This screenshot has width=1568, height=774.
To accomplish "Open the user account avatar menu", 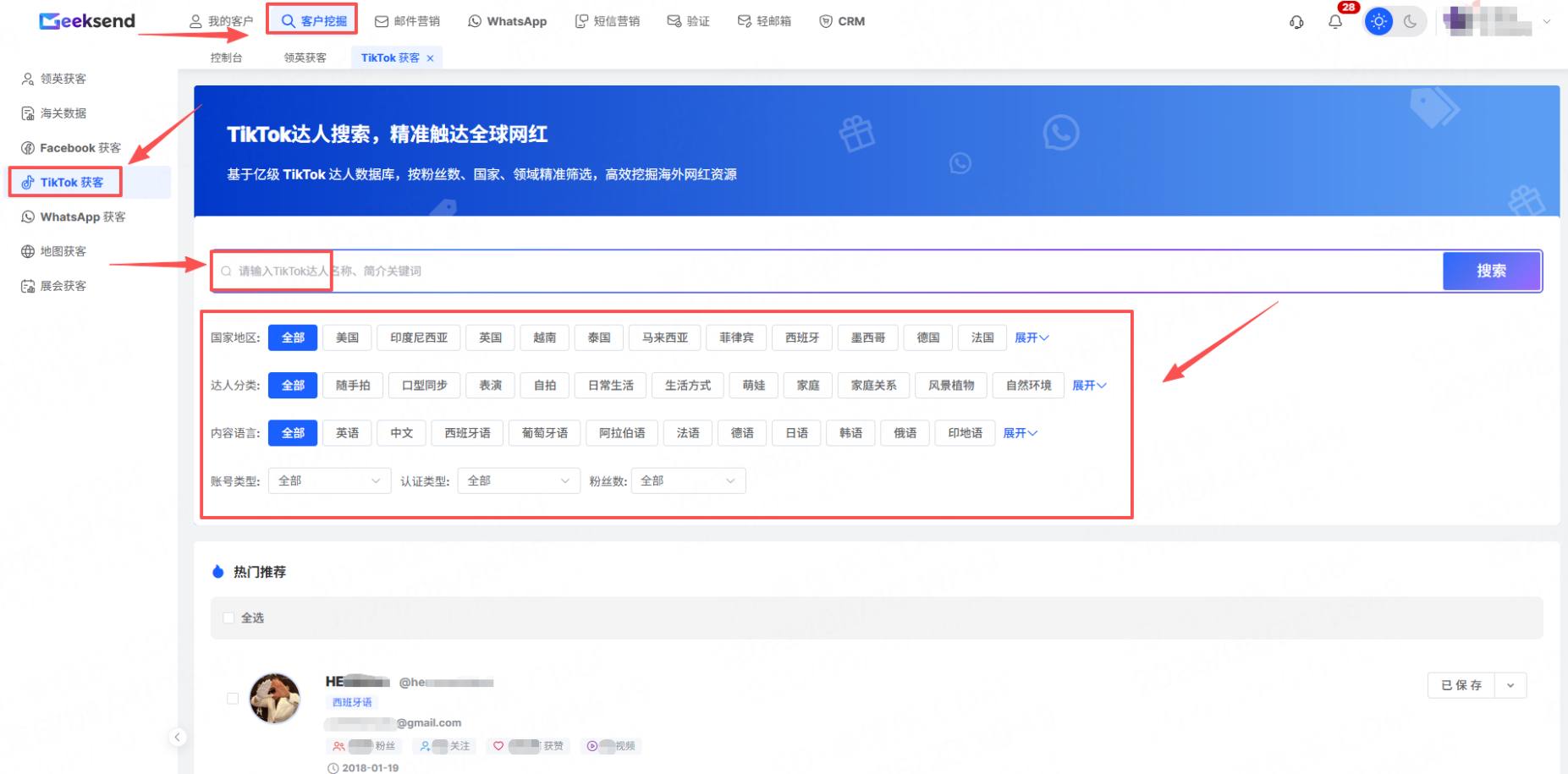I will tap(1496, 21).
